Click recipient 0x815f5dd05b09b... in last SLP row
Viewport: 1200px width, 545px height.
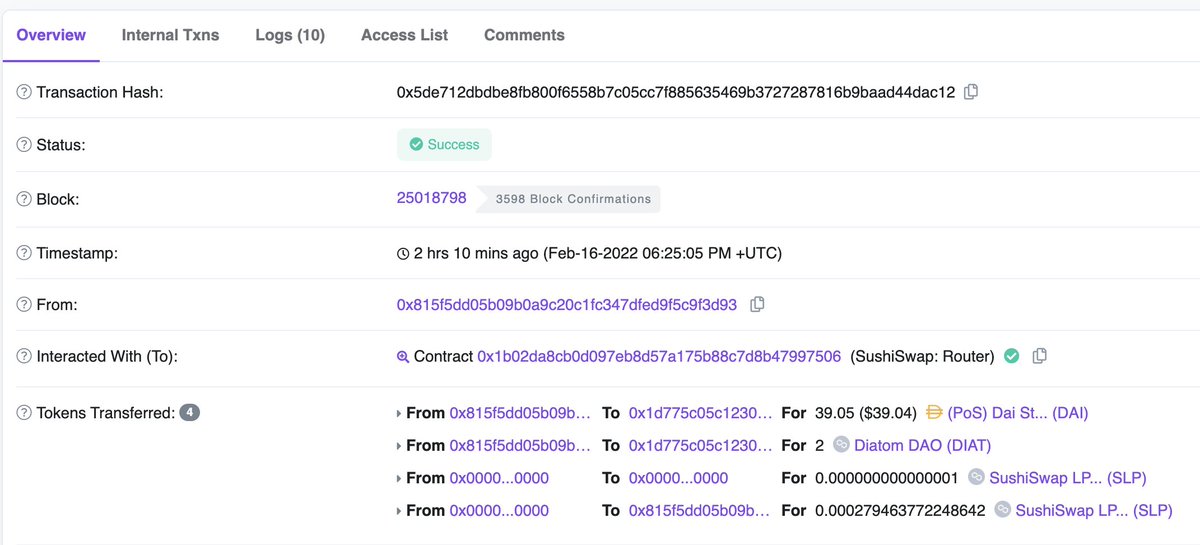(x=700, y=510)
